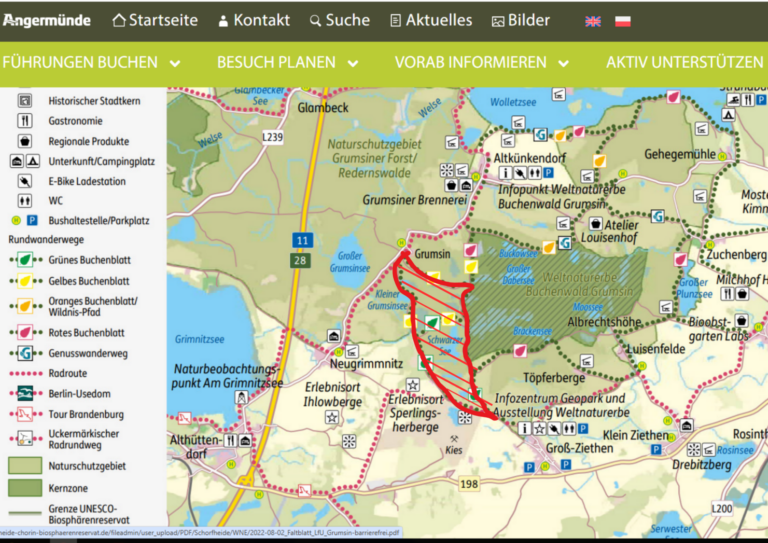
Task: Expand the Führungen buchen chevron
Action: coord(175,63)
